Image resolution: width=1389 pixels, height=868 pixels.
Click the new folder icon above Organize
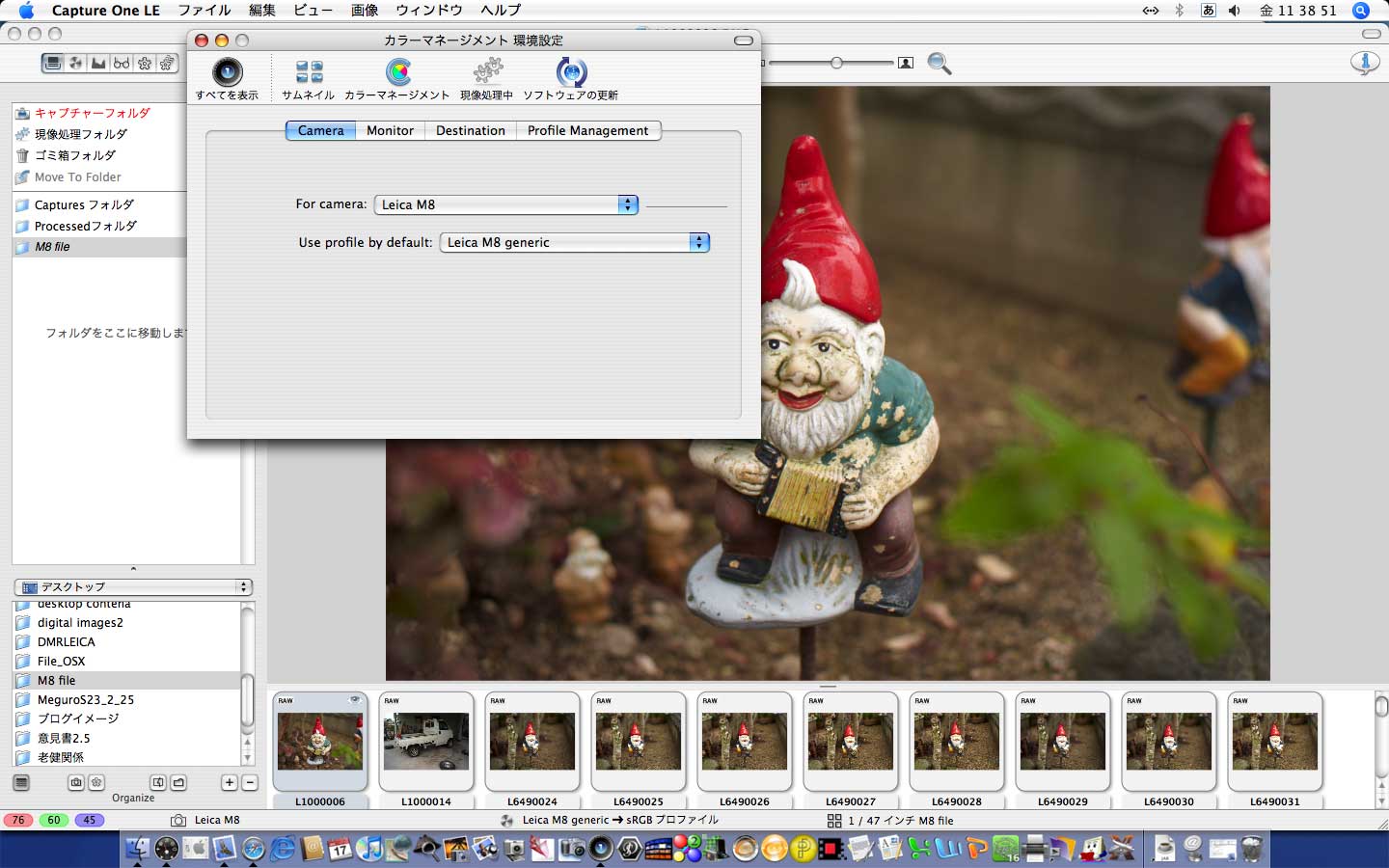coord(178,782)
